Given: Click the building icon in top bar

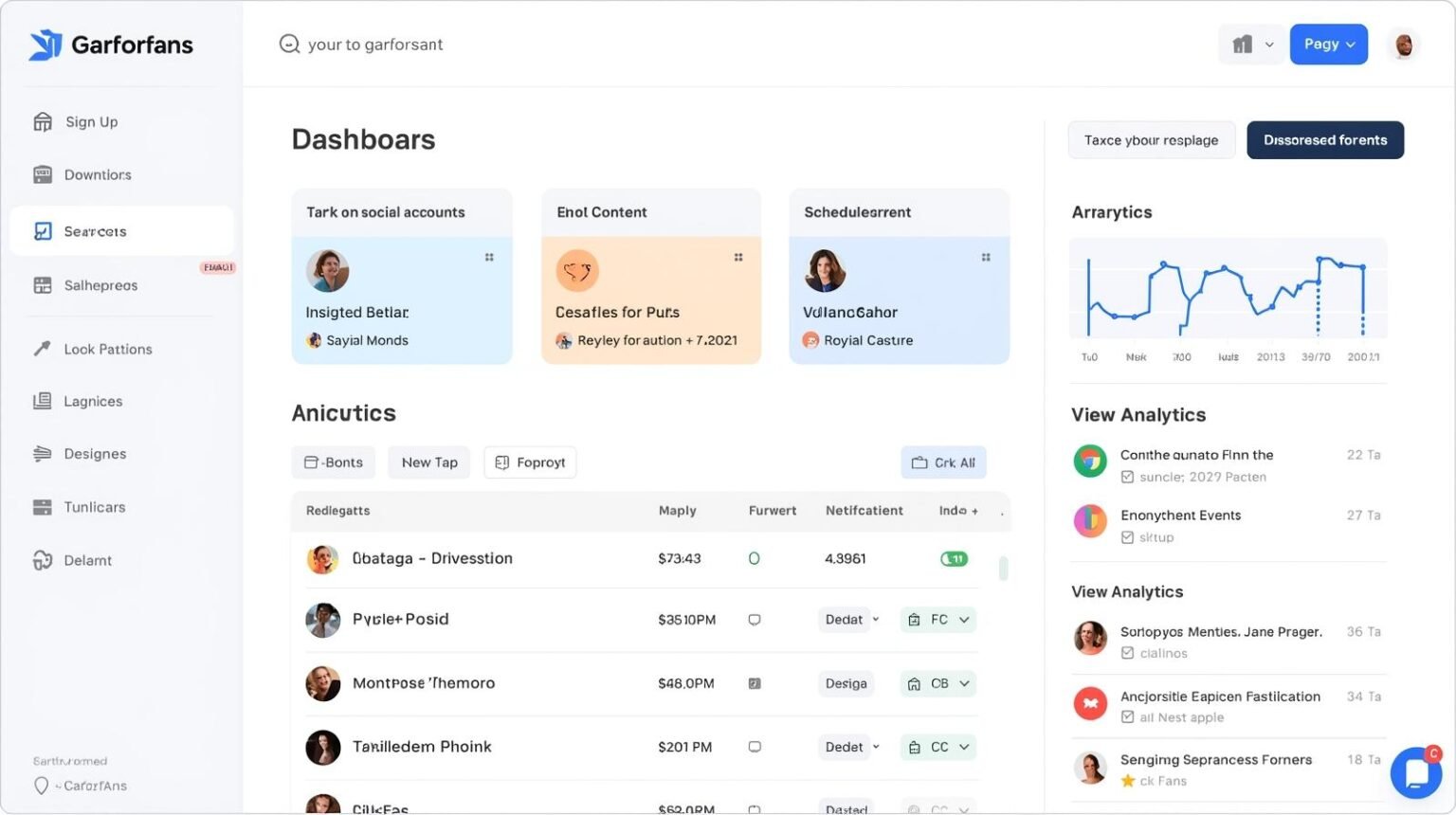Looking at the screenshot, I should point(1242,45).
